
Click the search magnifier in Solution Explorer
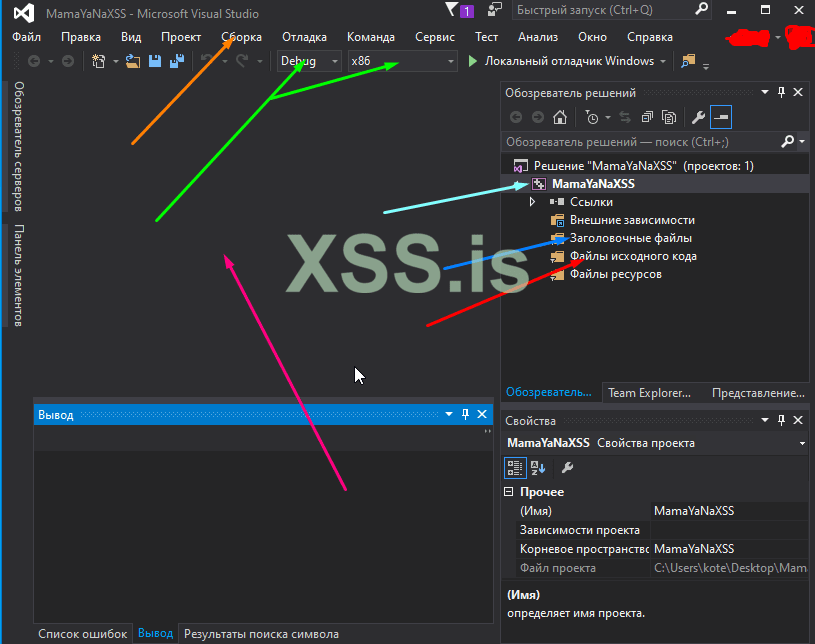pos(788,141)
